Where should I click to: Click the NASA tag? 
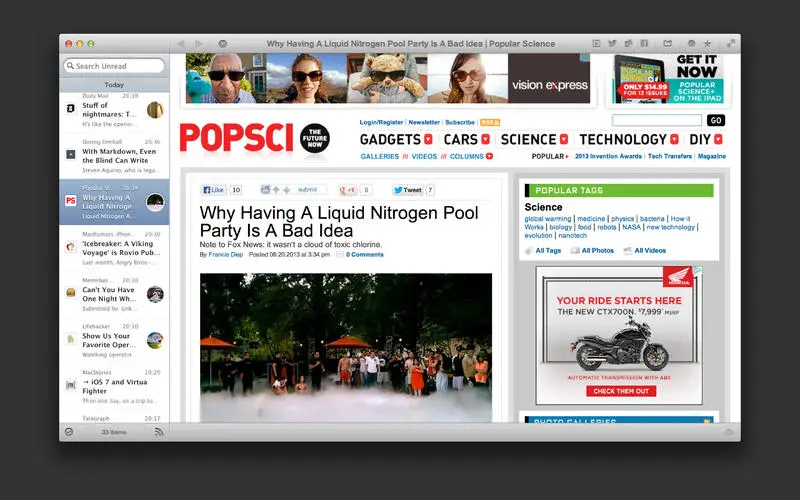click(631, 227)
